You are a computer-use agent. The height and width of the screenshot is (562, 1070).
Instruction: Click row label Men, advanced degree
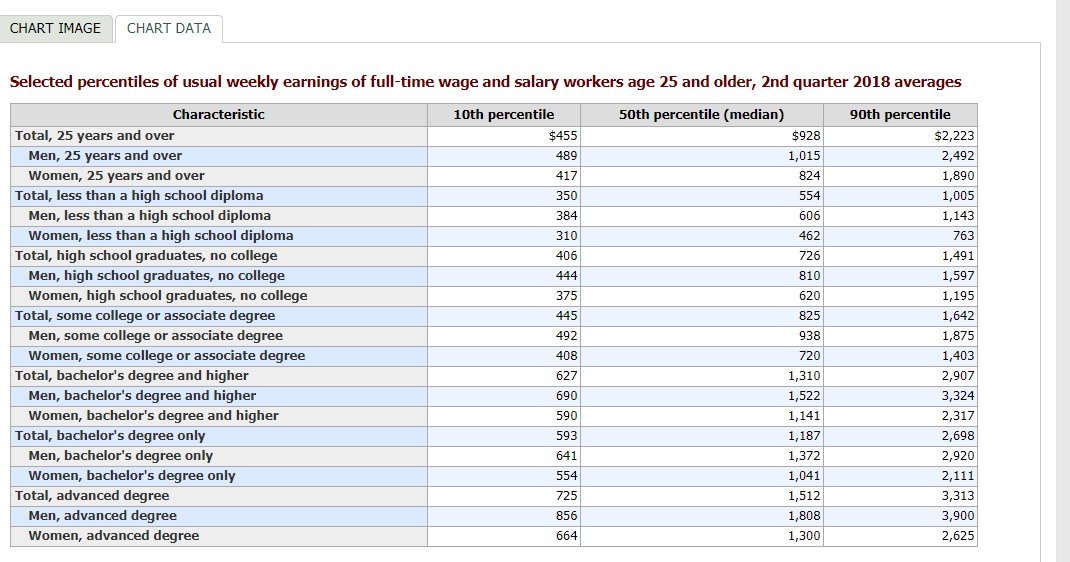102,516
